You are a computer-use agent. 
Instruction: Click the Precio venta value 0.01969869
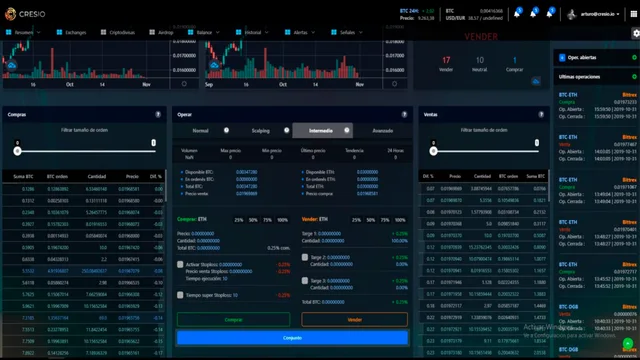coord(247,193)
